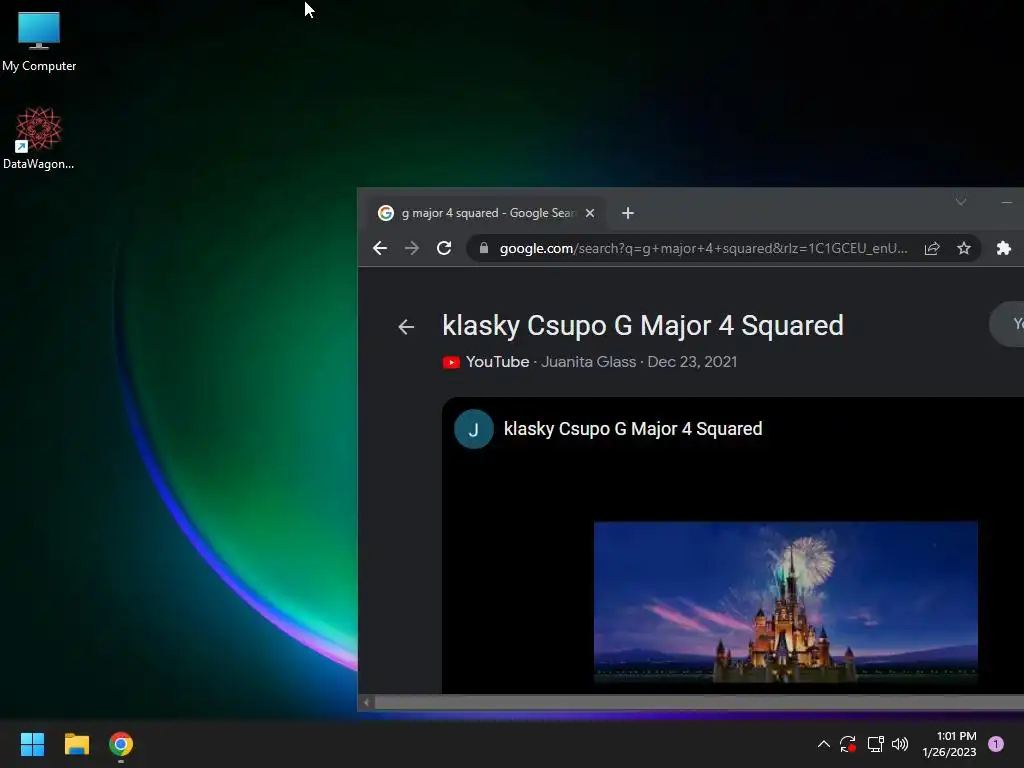This screenshot has width=1024, height=768.
Task: Open the sync status tray icon
Action: pos(848,744)
